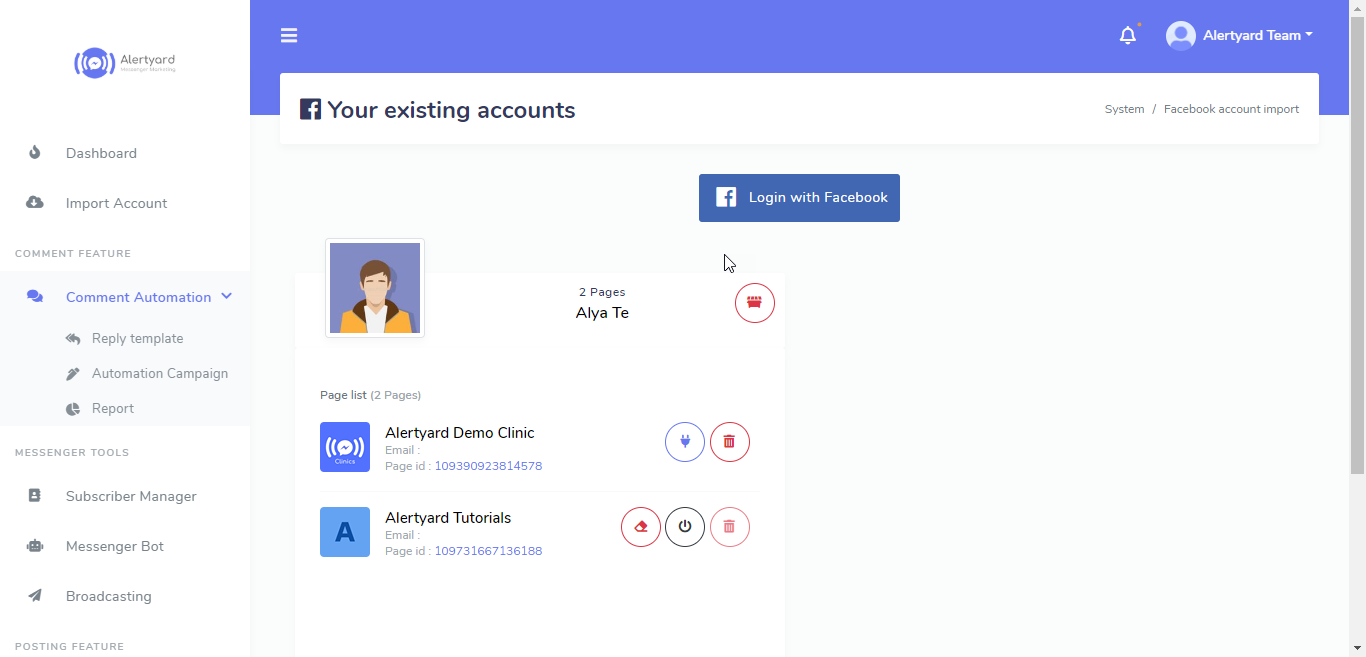This screenshot has height=657, width=1366.
Task: Click the Facebook icon in page heading
Action: (x=310, y=109)
